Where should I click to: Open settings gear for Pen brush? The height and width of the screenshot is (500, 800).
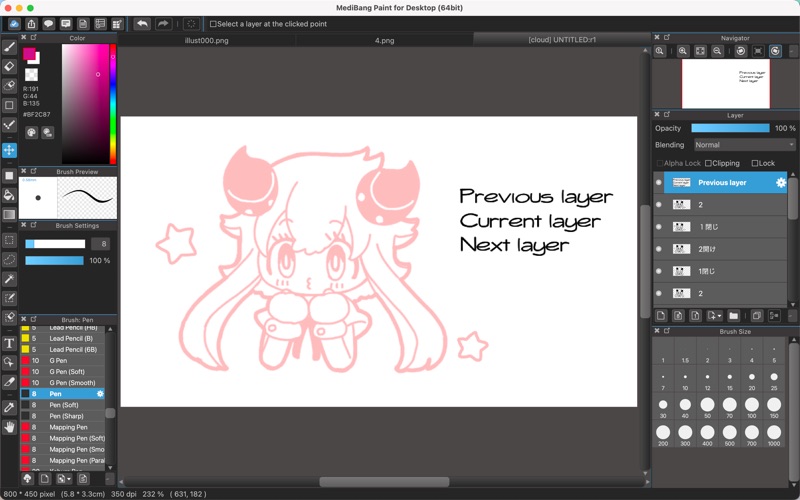pyautogui.click(x=100, y=394)
